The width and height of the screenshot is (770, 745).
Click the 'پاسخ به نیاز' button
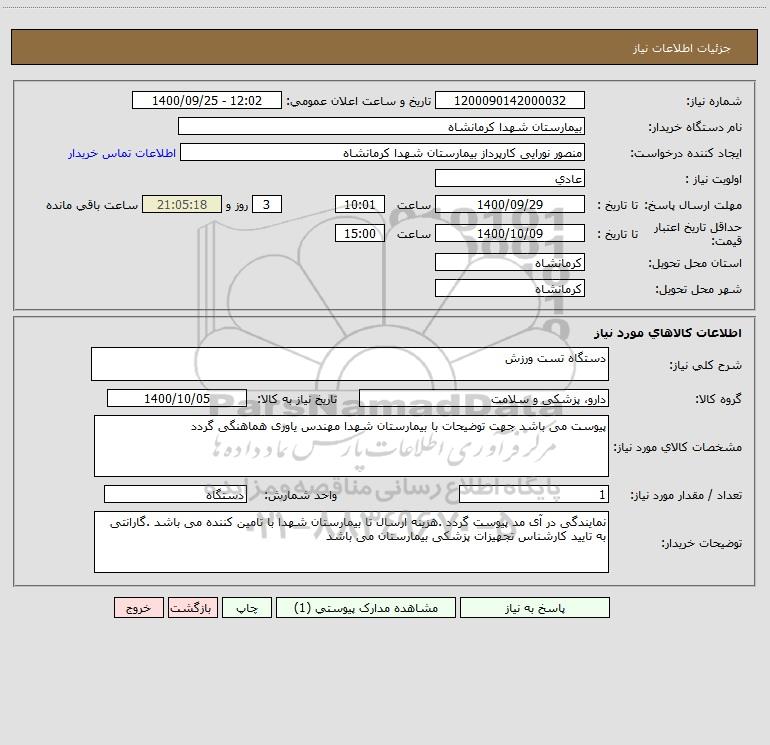coord(535,607)
